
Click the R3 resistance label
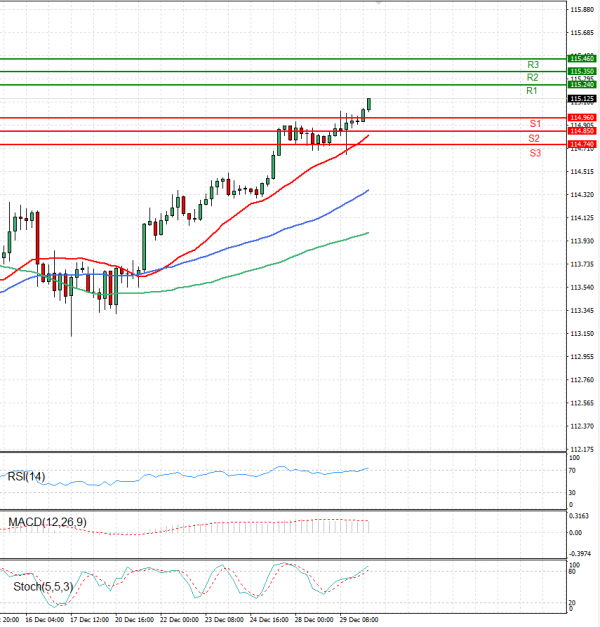click(534, 64)
